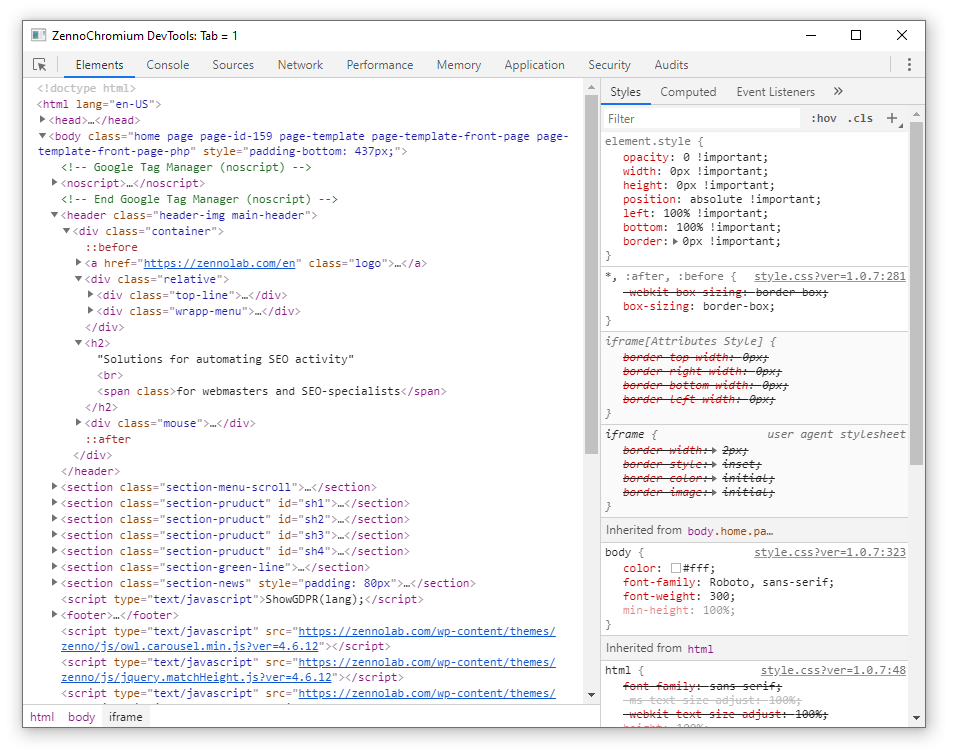Expand the border property in element.style
This screenshot has height=751, width=955.
[x=674, y=241]
